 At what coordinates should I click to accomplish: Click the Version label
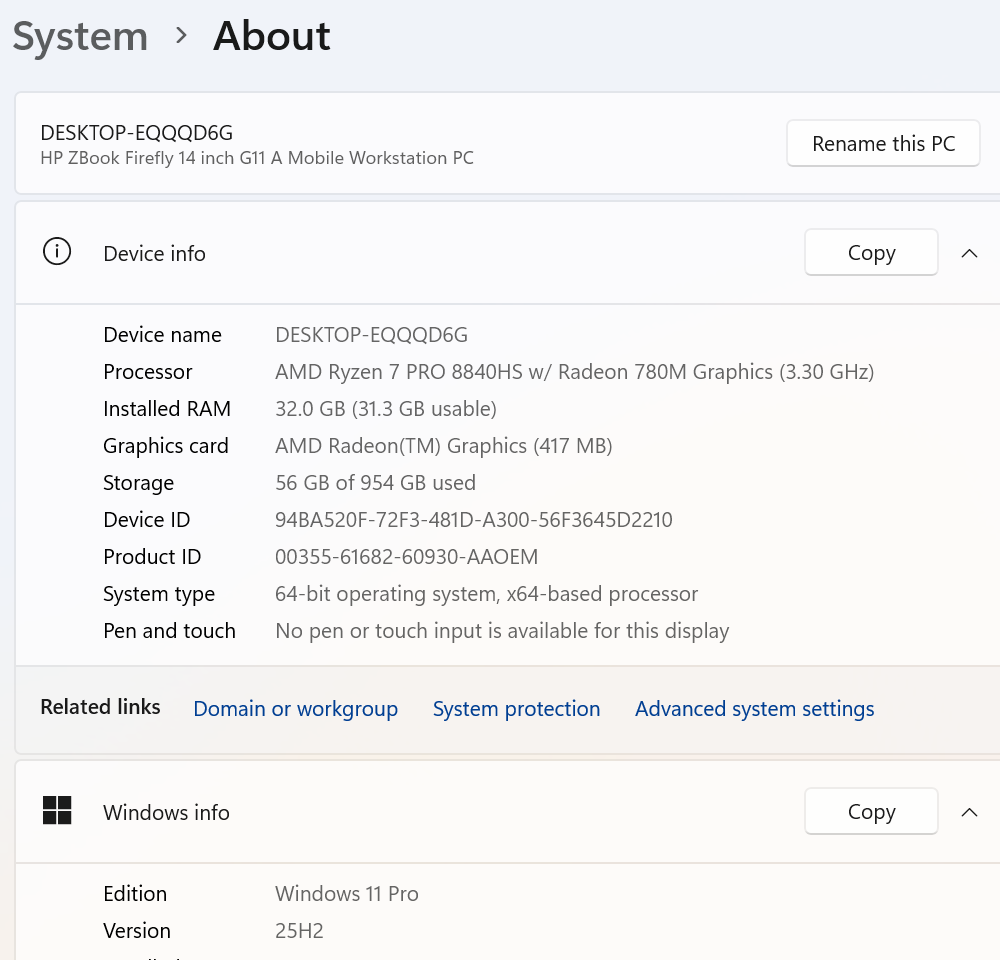pos(136,930)
